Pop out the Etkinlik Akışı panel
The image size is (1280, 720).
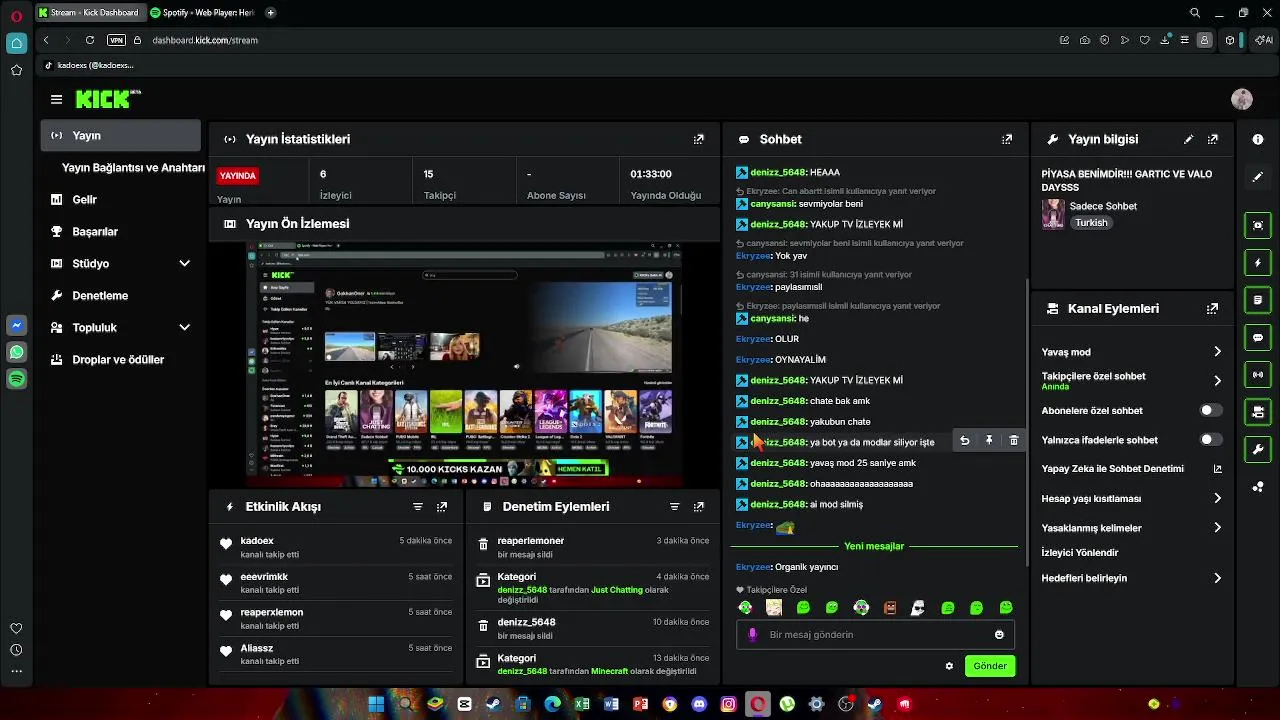click(442, 507)
